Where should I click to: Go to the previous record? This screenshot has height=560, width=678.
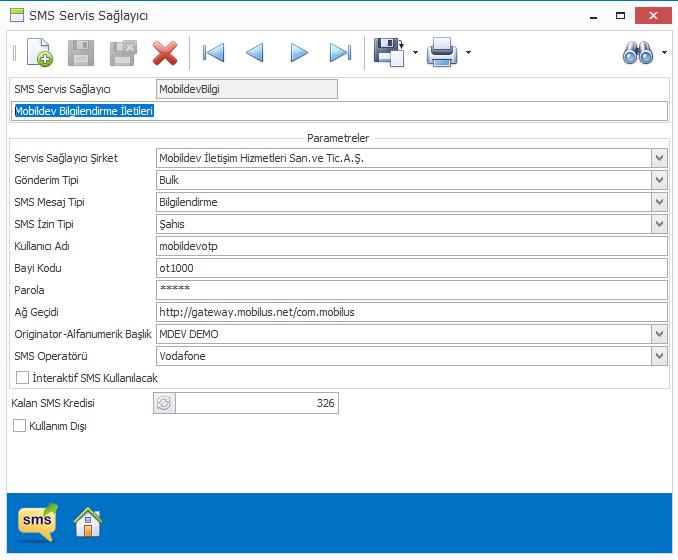point(255,53)
